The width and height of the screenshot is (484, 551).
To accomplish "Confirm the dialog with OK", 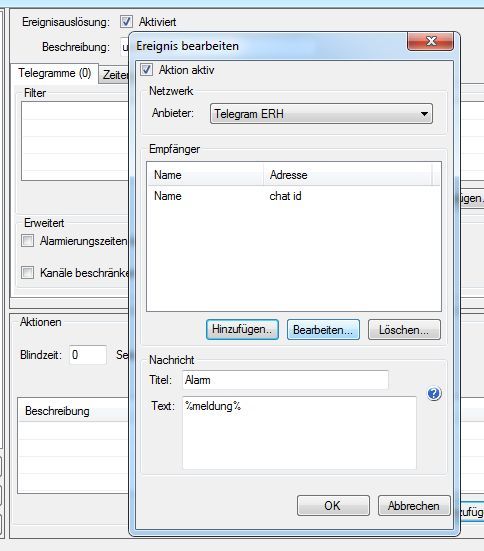I will coord(333,506).
